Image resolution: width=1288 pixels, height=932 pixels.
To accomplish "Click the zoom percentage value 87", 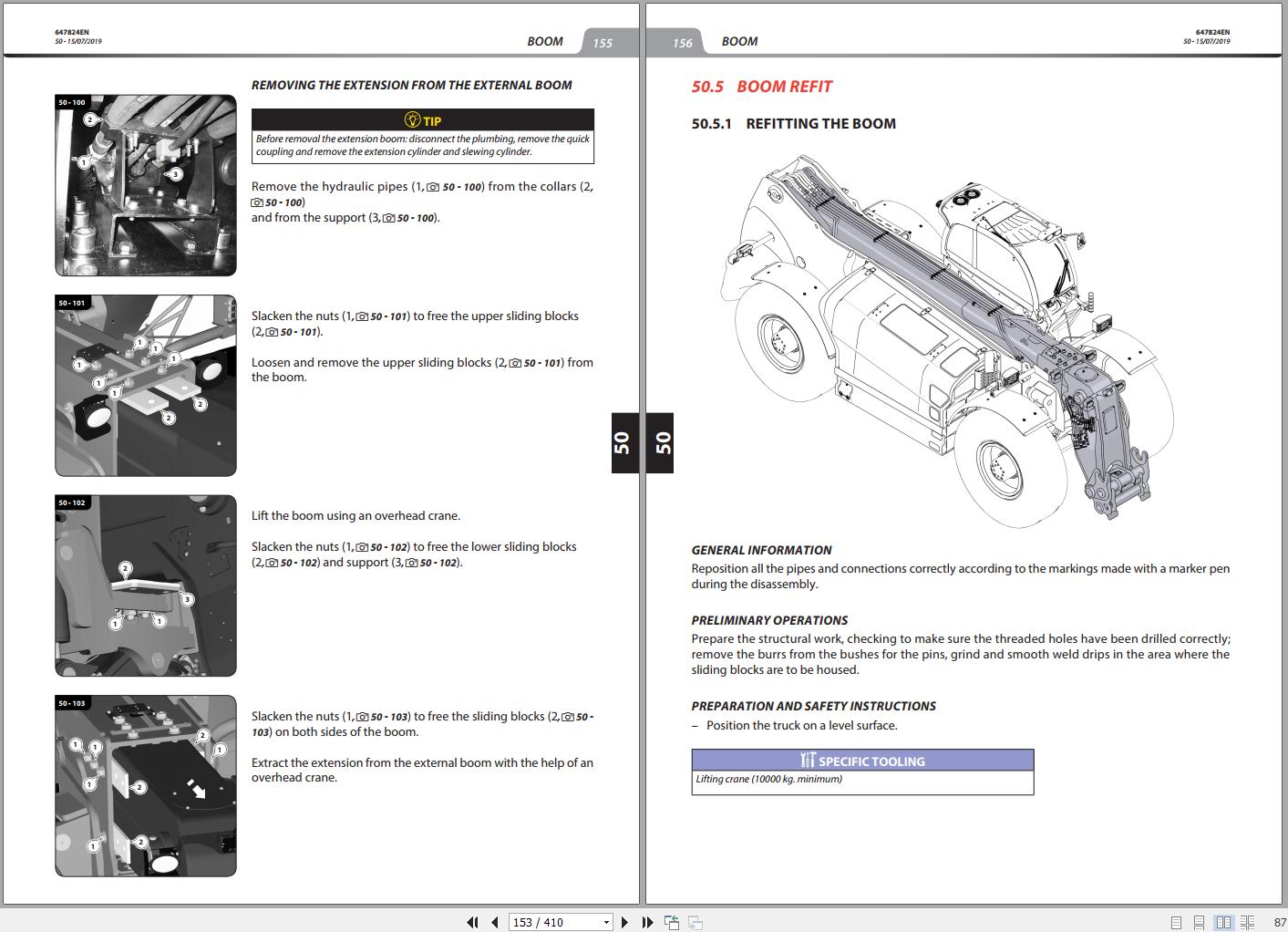I will pyautogui.click(x=1279, y=922).
